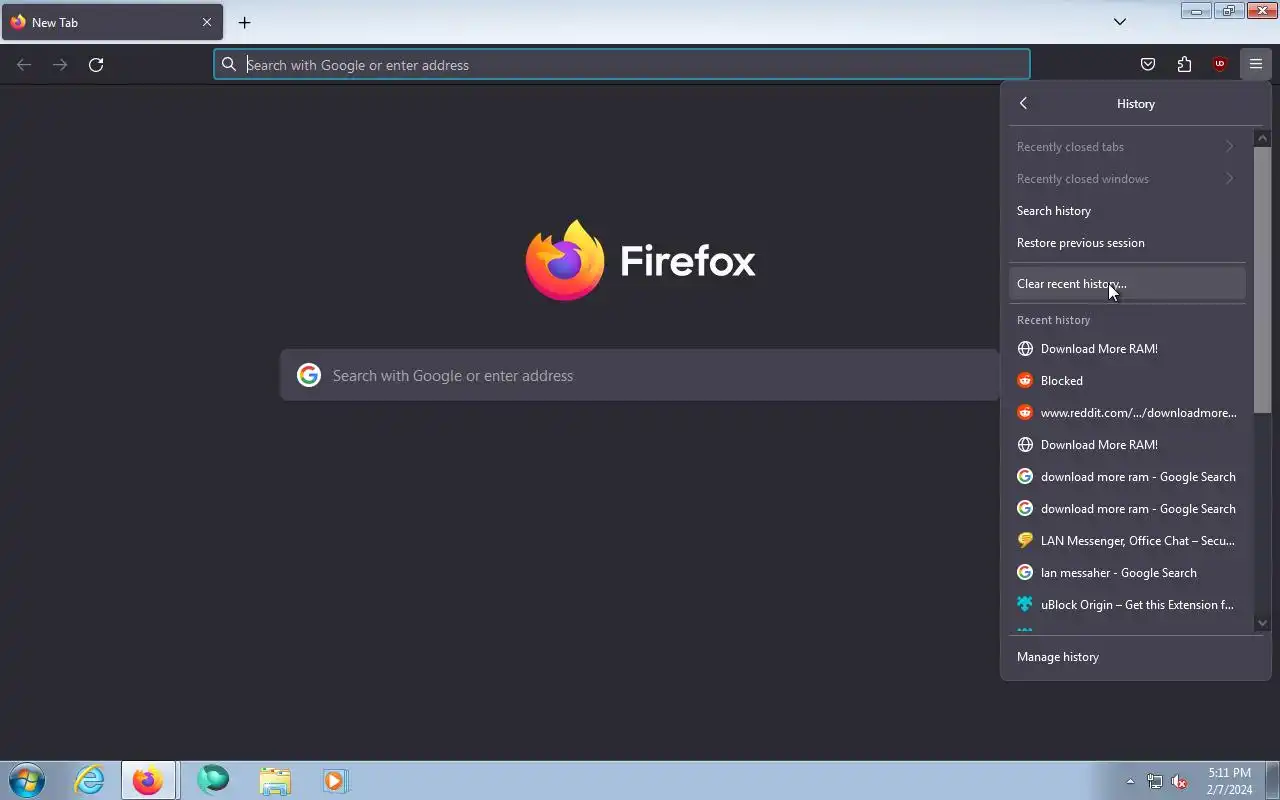Click the history panel scrollbar thumb
The width and height of the screenshot is (1280, 800).
(1262, 280)
